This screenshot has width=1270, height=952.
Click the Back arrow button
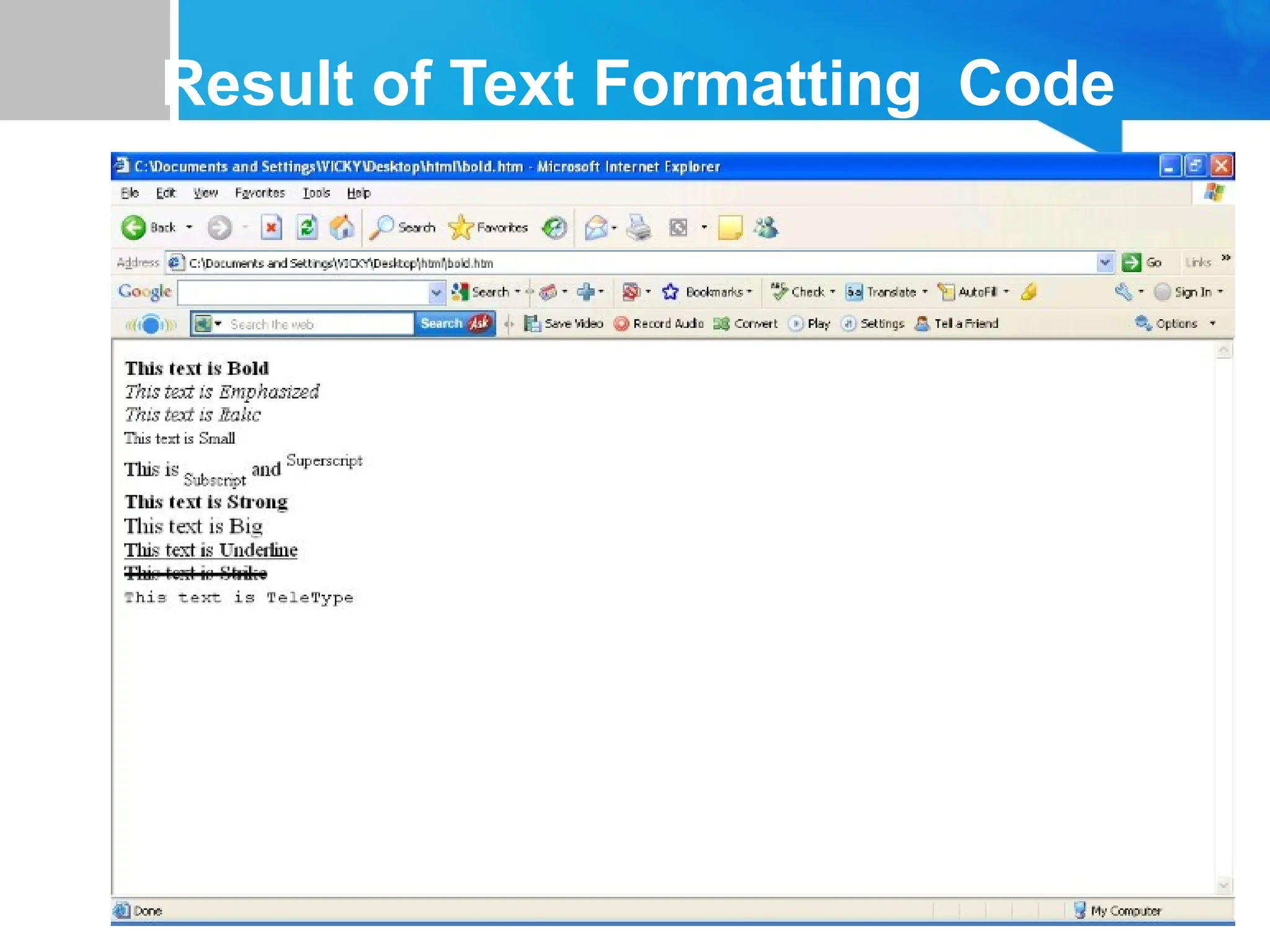tap(134, 228)
